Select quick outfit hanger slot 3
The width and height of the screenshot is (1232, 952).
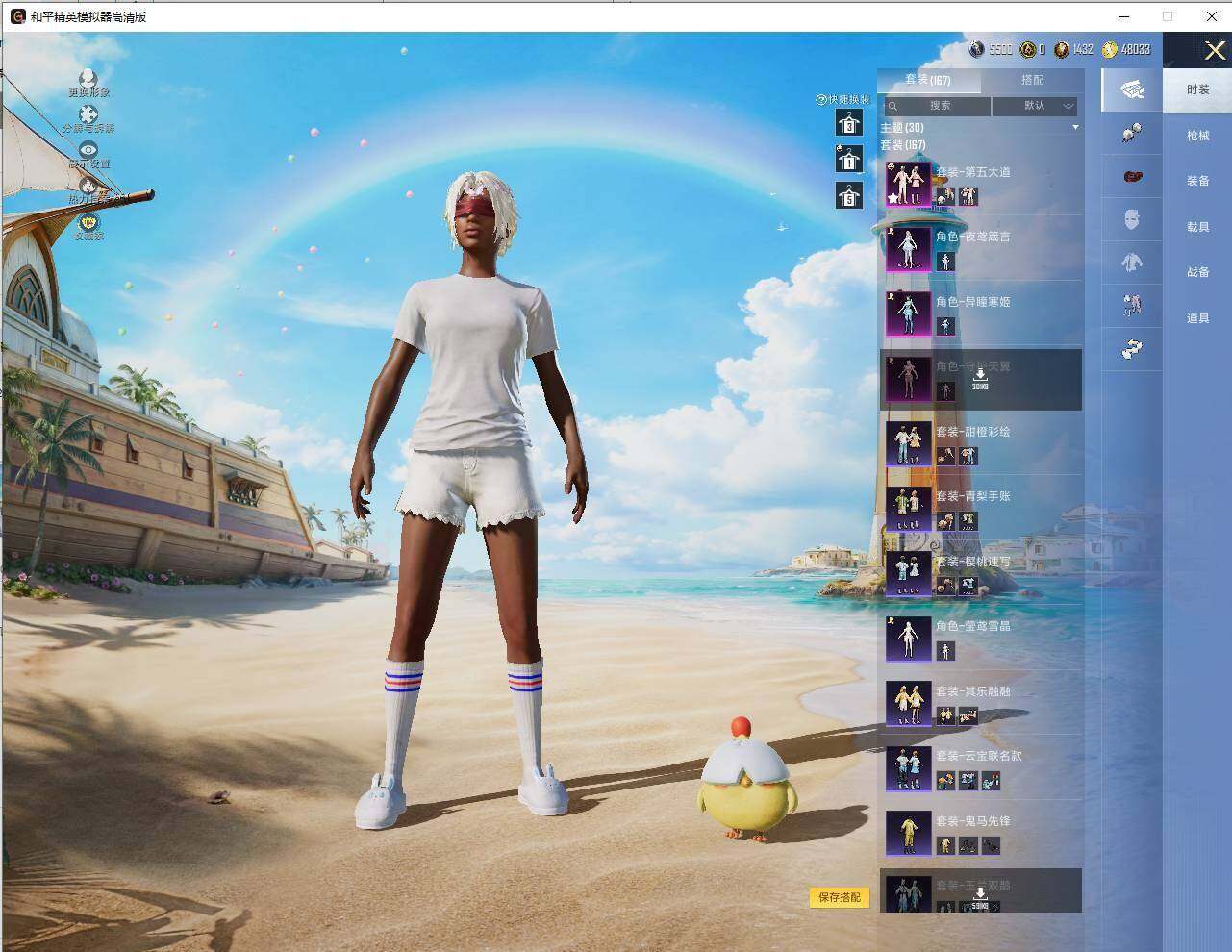click(x=848, y=123)
